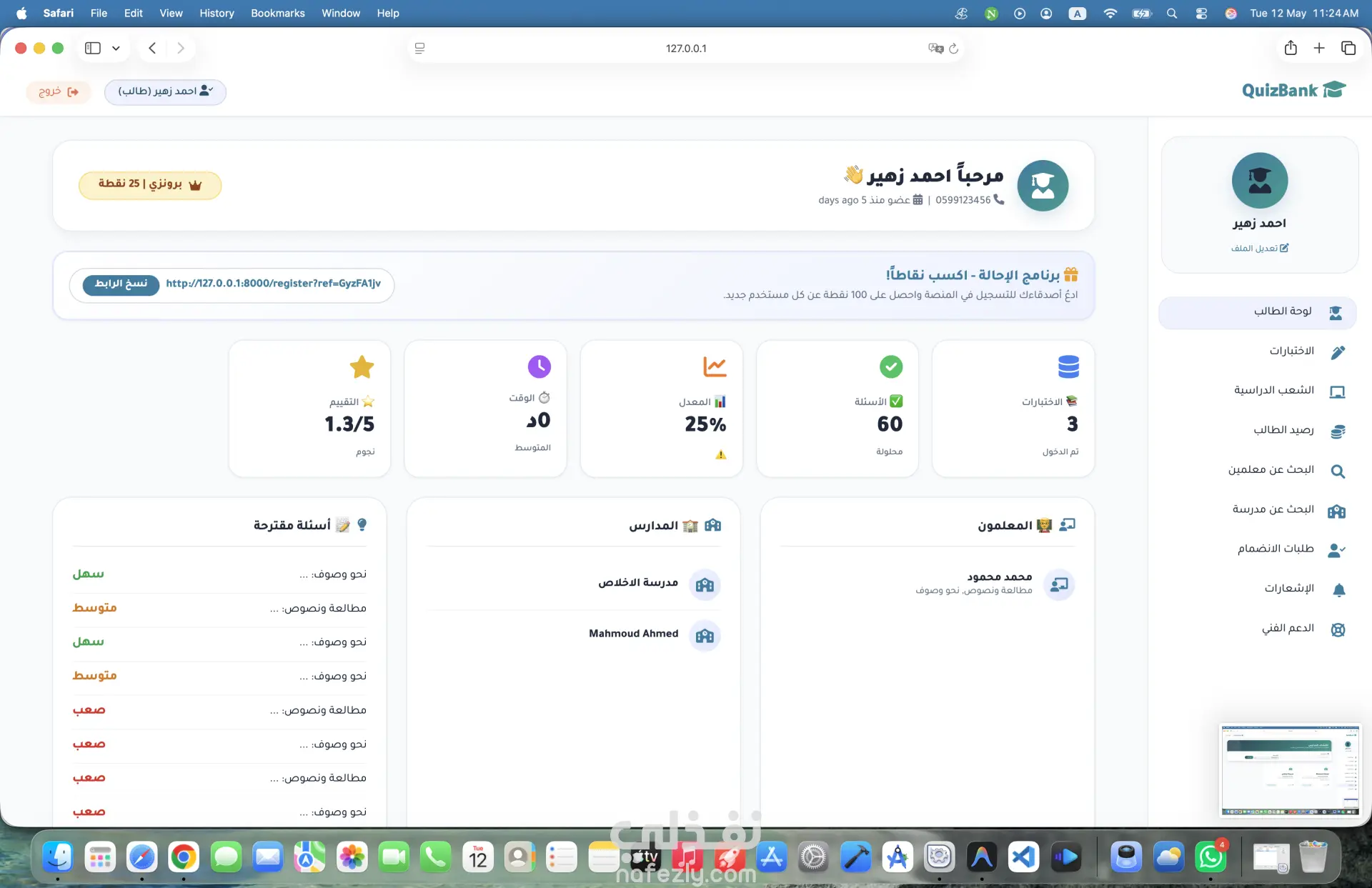Viewport: 1372px width, 888px height.
Task: Click the Safari translate icon
Action: 935,49
